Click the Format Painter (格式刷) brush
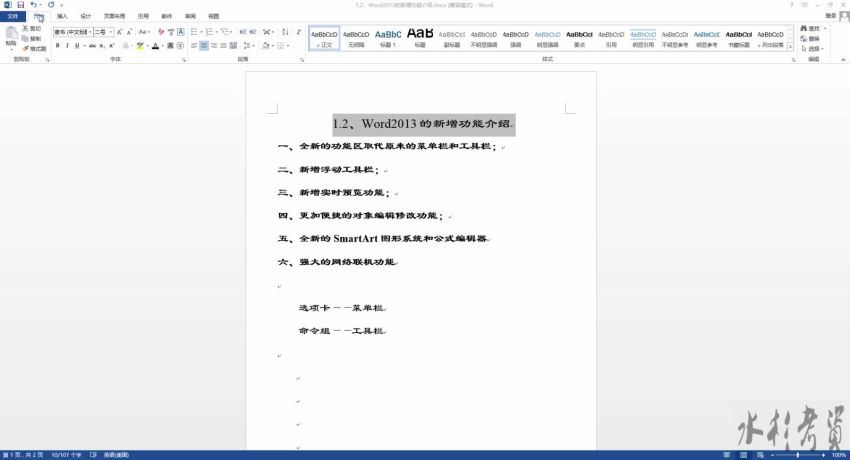 click(34, 49)
